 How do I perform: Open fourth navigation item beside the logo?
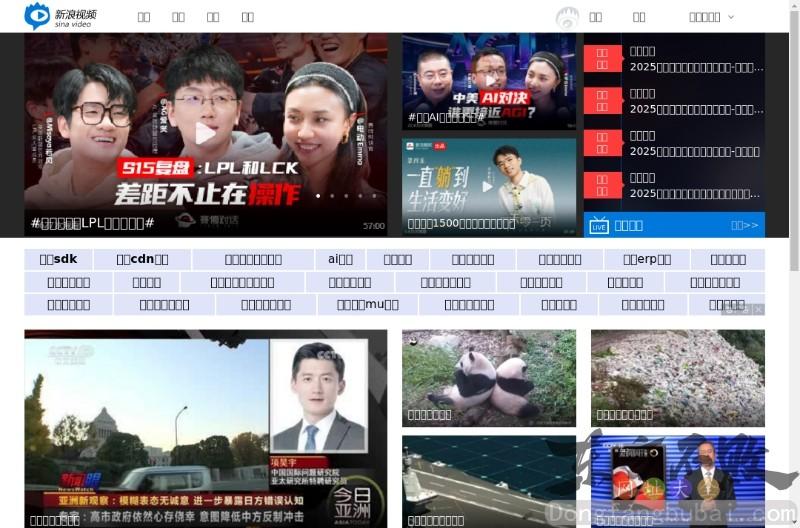pos(248,17)
